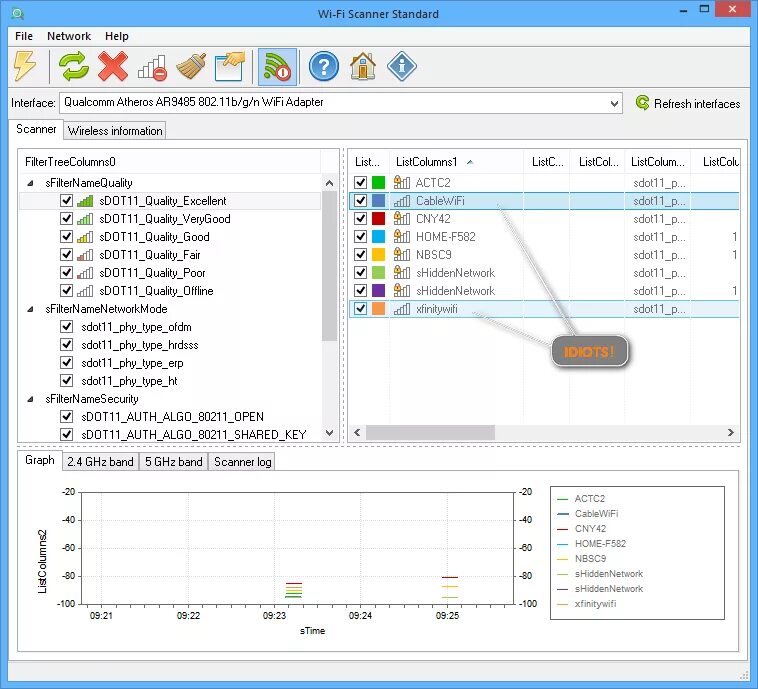Collapse the sFilterNameQuality tree node
The image size is (758, 689).
30,183
